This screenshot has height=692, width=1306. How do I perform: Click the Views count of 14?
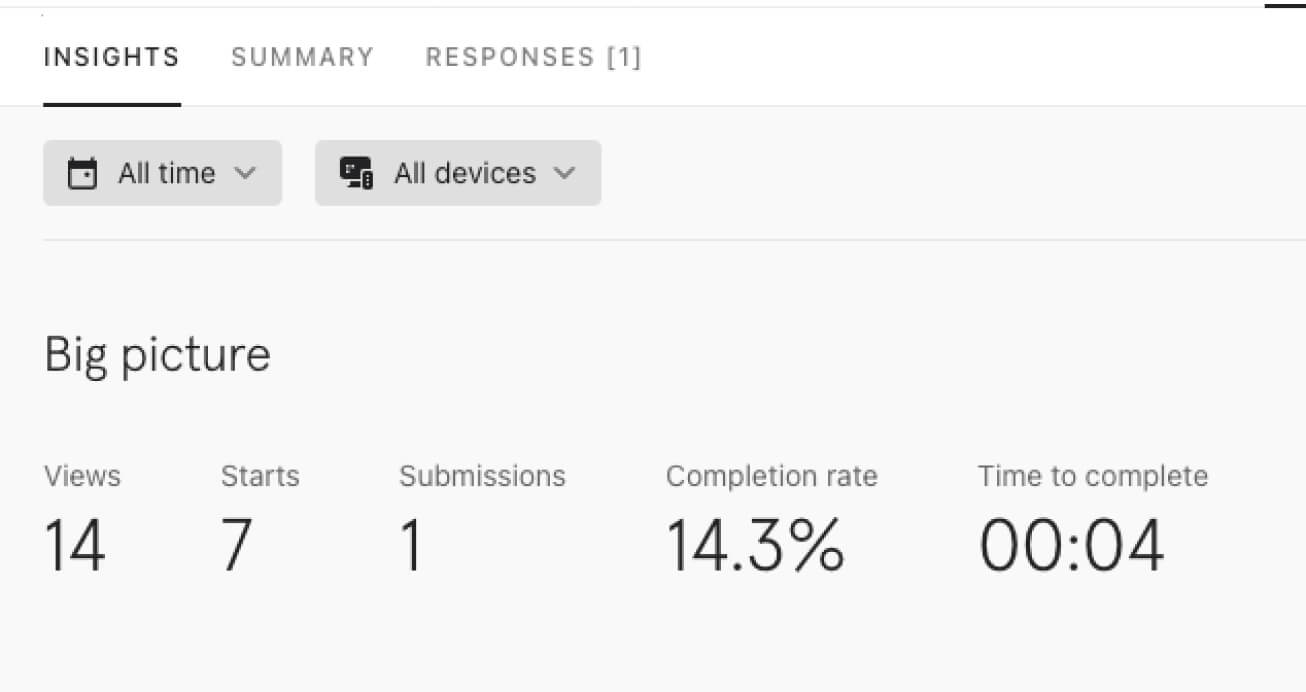tap(74, 546)
